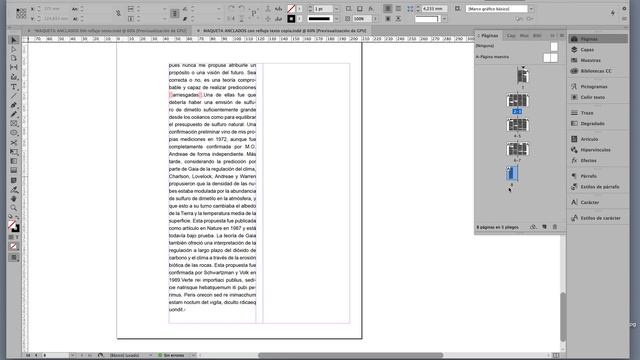
Task: Click the create new page icon
Action: [544, 227]
